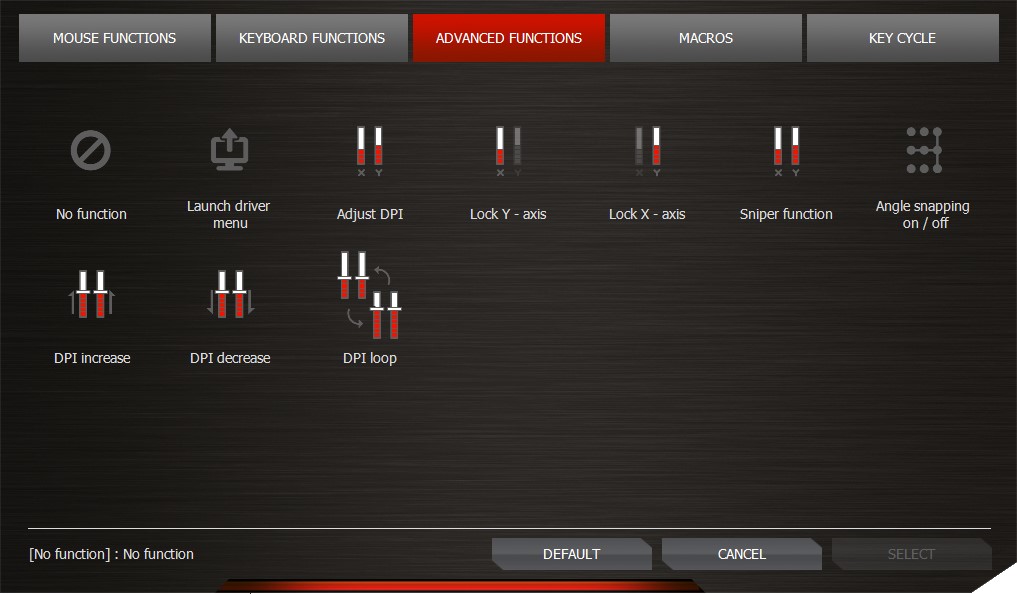The width and height of the screenshot is (1017, 594).
Task: Select the DPI increase icon
Action: click(x=91, y=295)
